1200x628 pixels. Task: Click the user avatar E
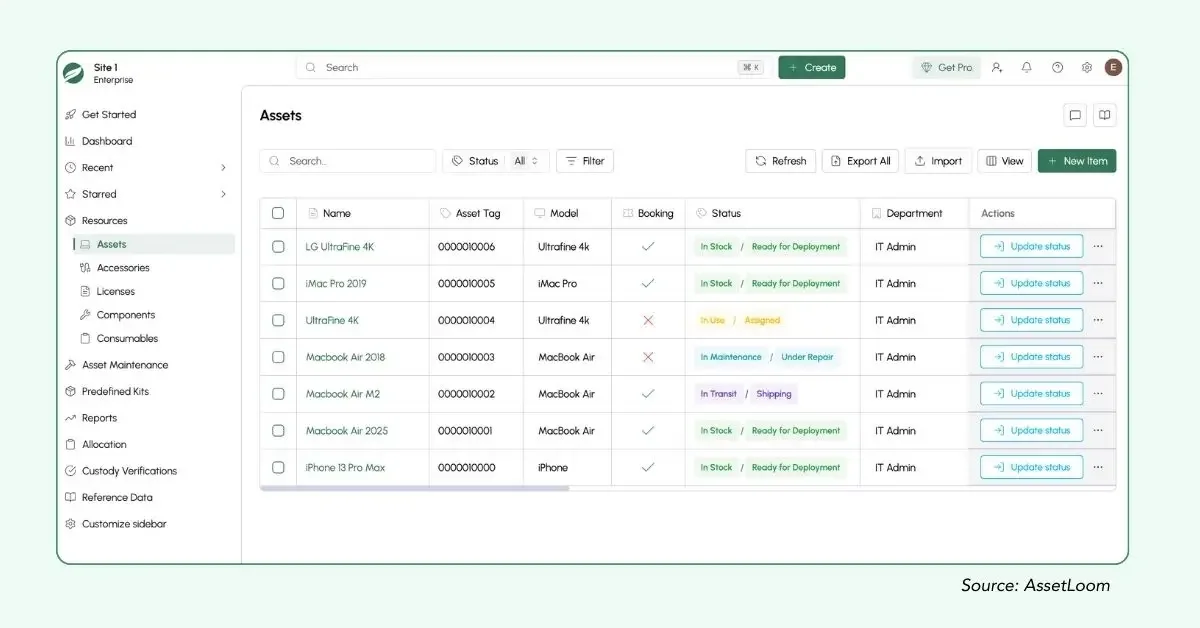[1113, 68]
